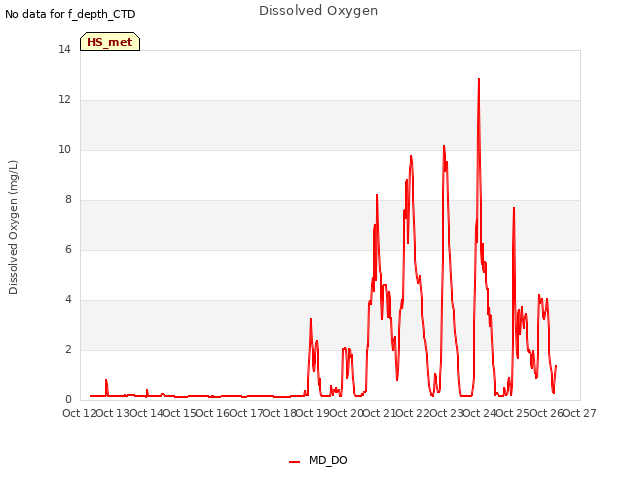640x480 pixels.
Task: Click the Oct 18 x-axis label
Action: (x=280, y=413)
